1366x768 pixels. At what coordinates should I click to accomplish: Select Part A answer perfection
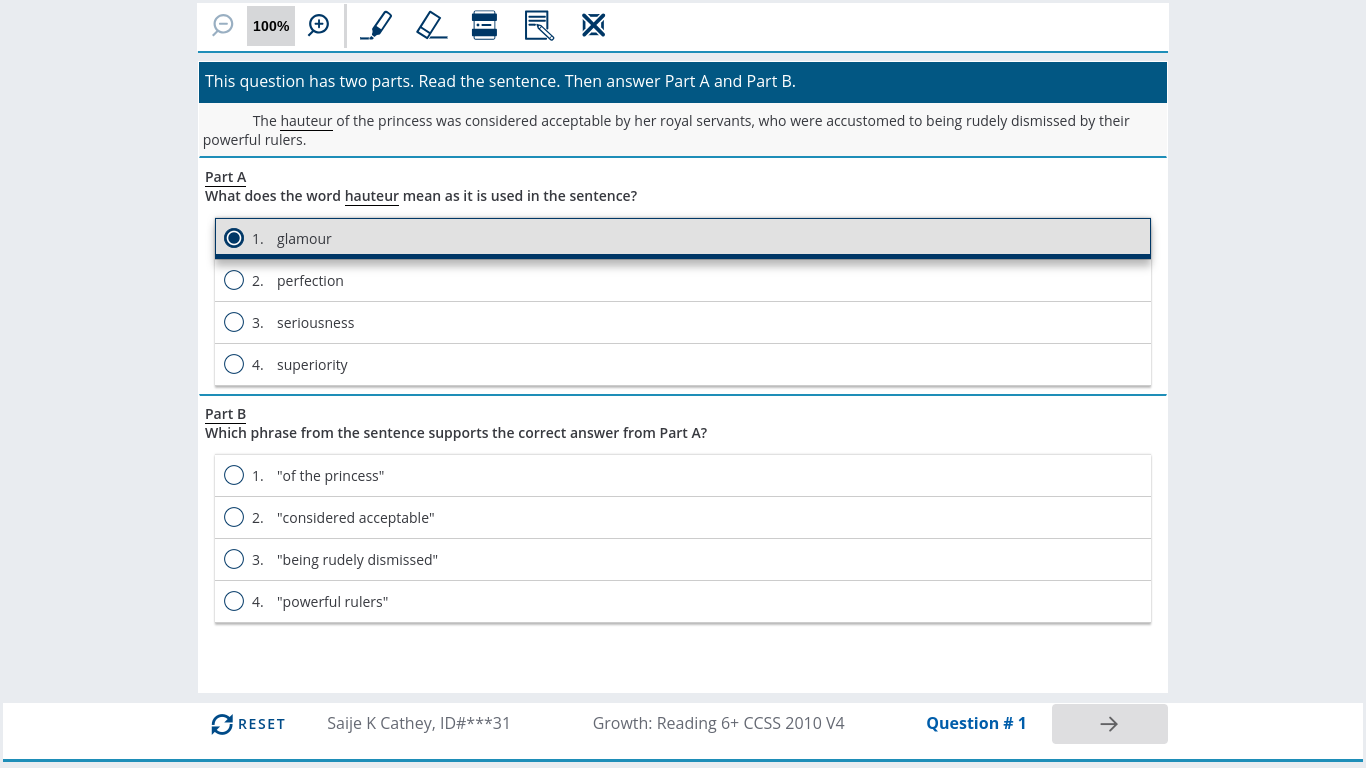(683, 281)
